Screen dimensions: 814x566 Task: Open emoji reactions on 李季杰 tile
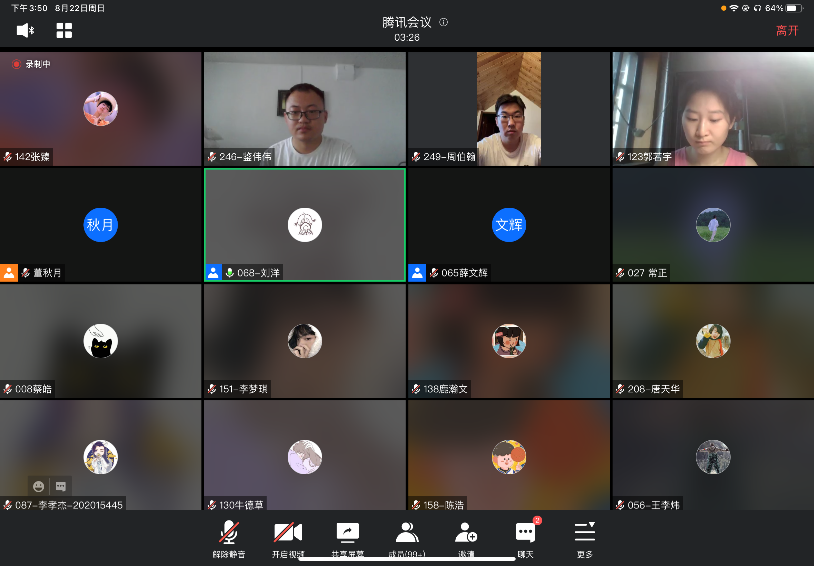[38, 486]
